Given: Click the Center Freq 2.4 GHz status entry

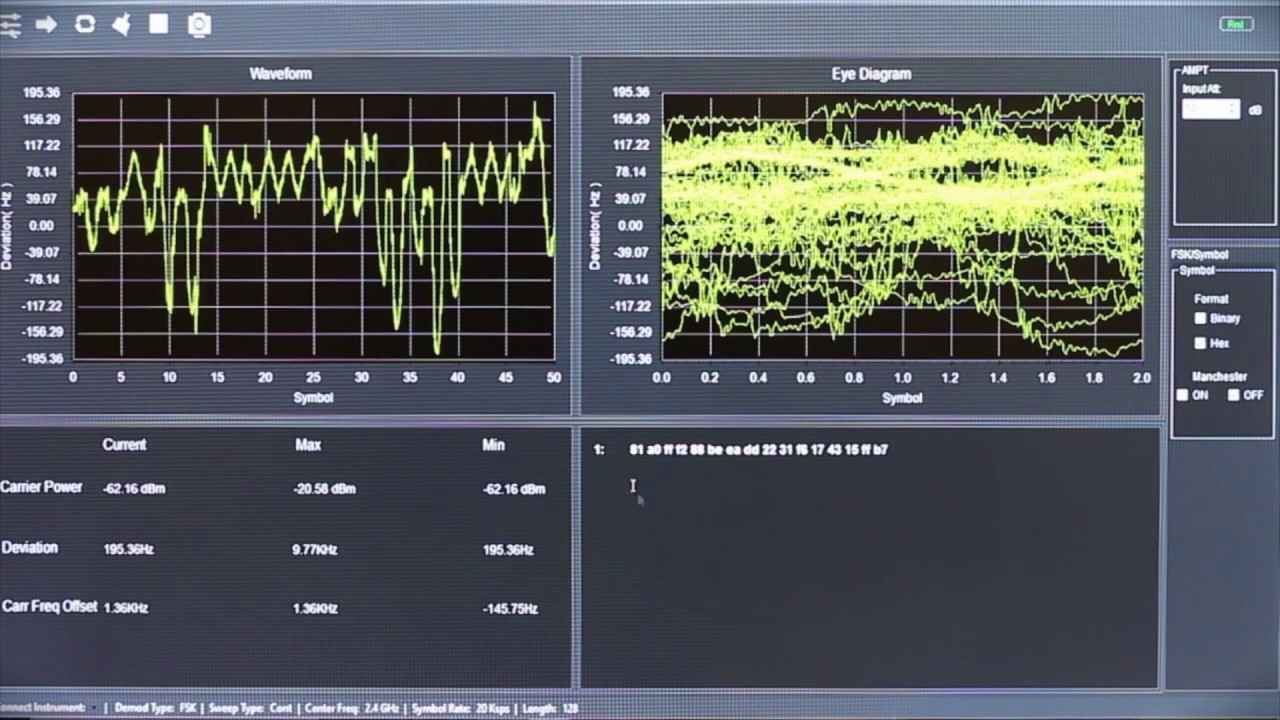Looking at the screenshot, I should point(352,708).
